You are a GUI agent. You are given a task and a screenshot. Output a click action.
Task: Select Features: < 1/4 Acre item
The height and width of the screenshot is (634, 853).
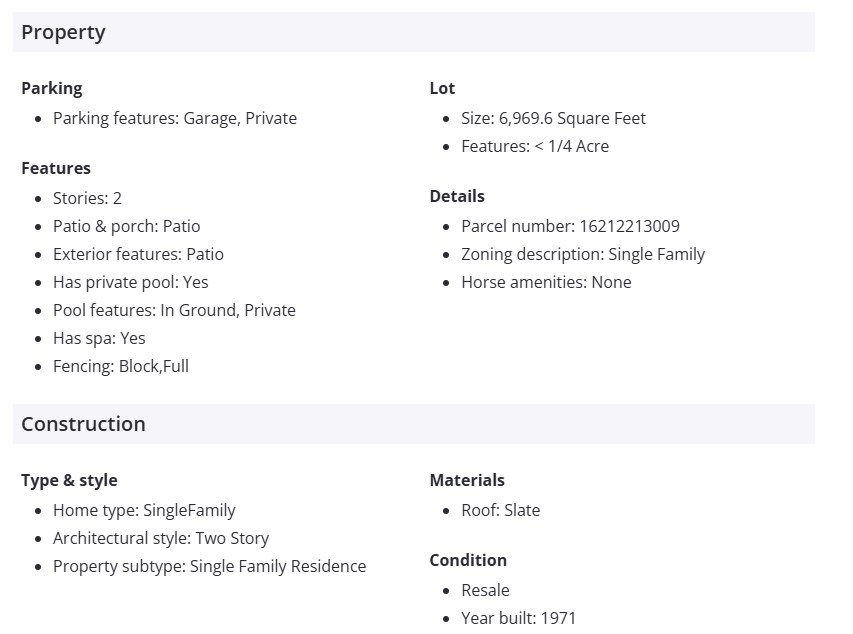[535, 146]
